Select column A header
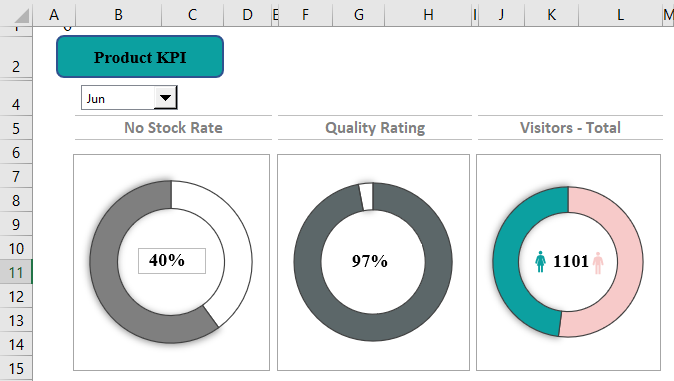 coord(54,14)
